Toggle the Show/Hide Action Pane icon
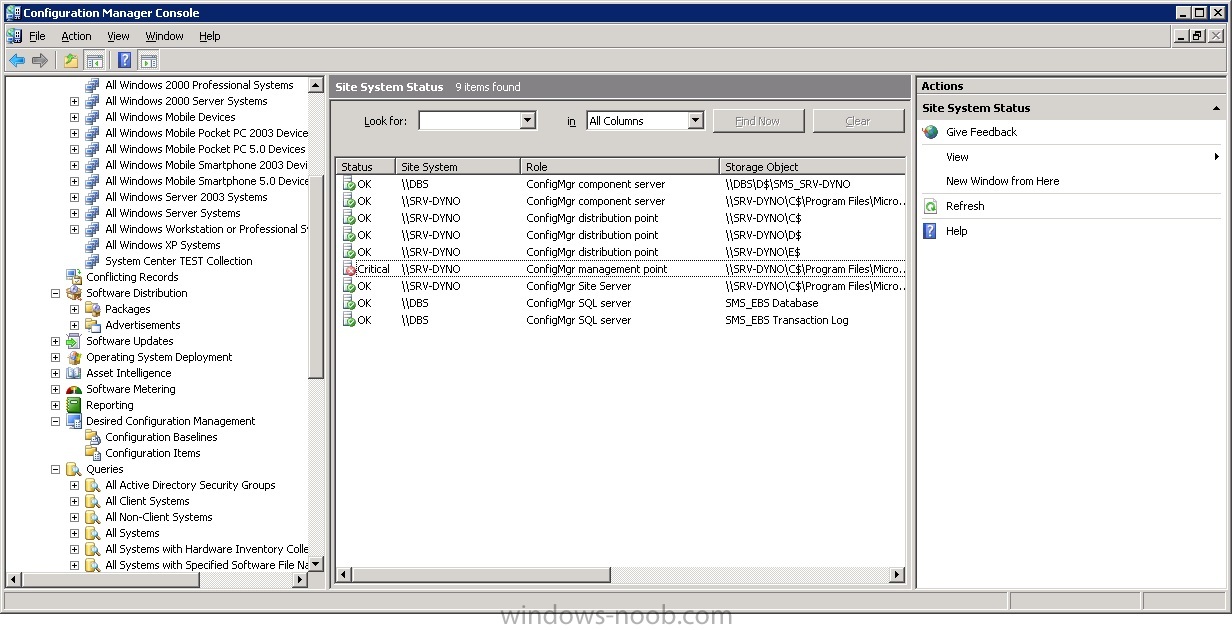Screen dimensions: 1232x630 [x=148, y=60]
